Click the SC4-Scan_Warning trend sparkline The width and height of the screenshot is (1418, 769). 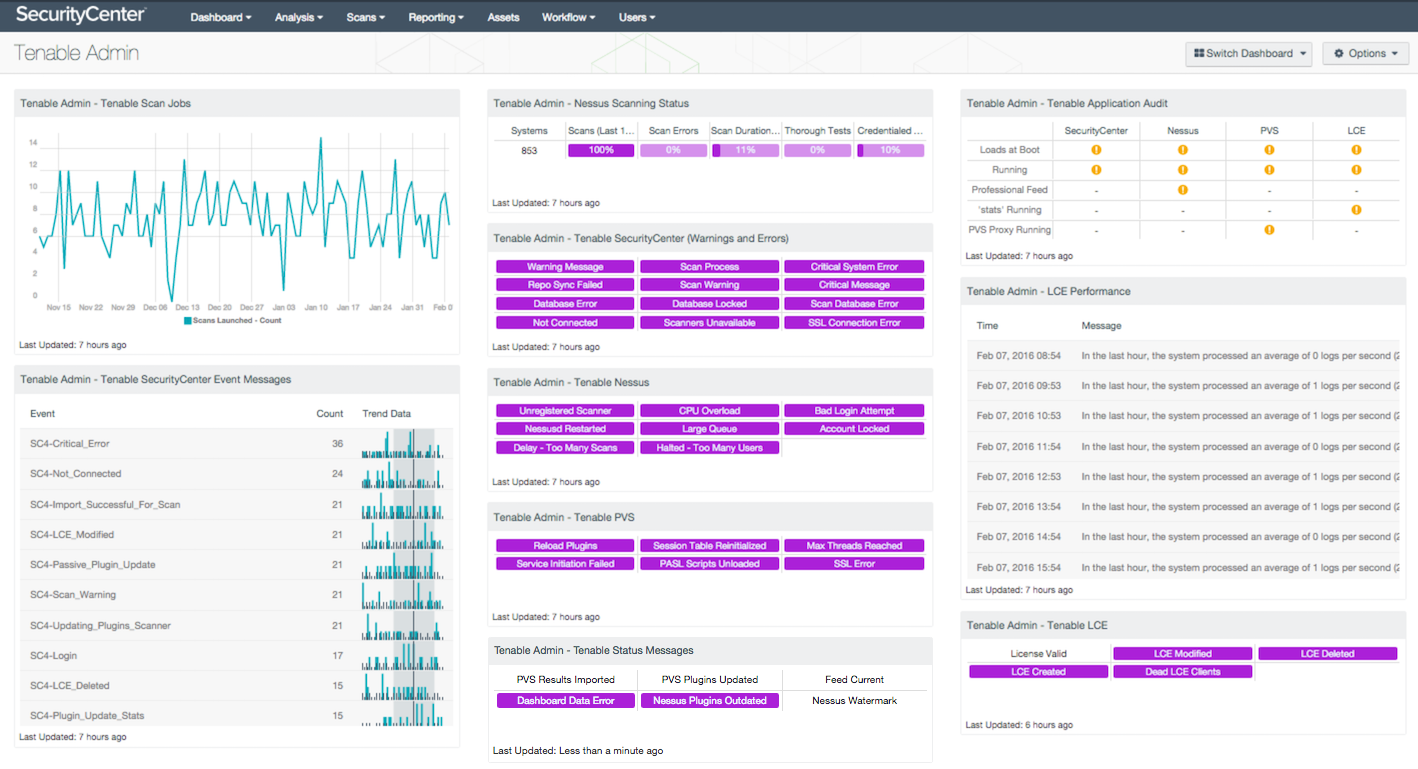coord(402,595)
